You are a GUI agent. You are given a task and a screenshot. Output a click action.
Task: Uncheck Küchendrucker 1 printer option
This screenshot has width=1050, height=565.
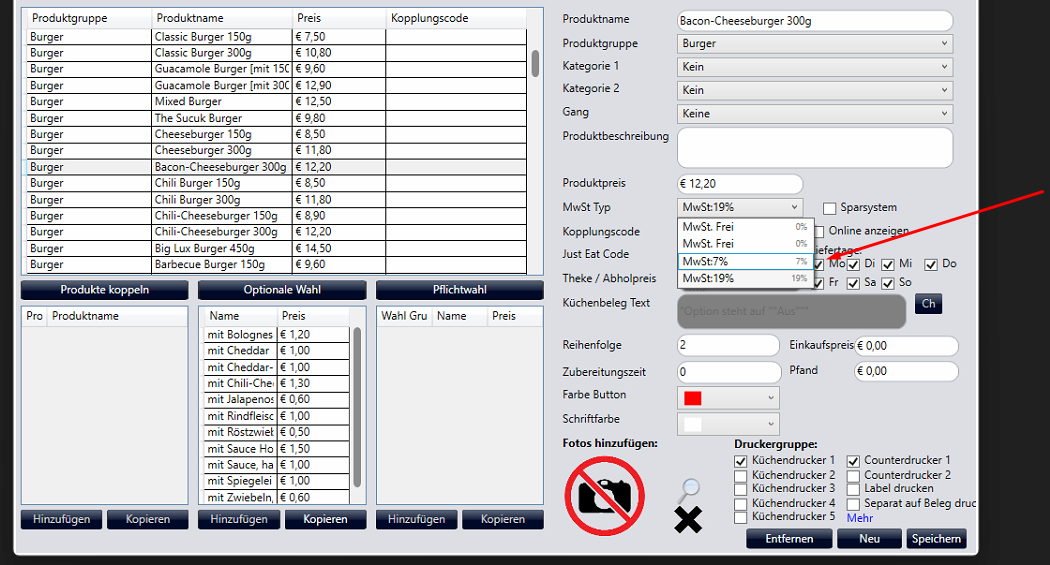pyautogui.click(x=740, y=461)
